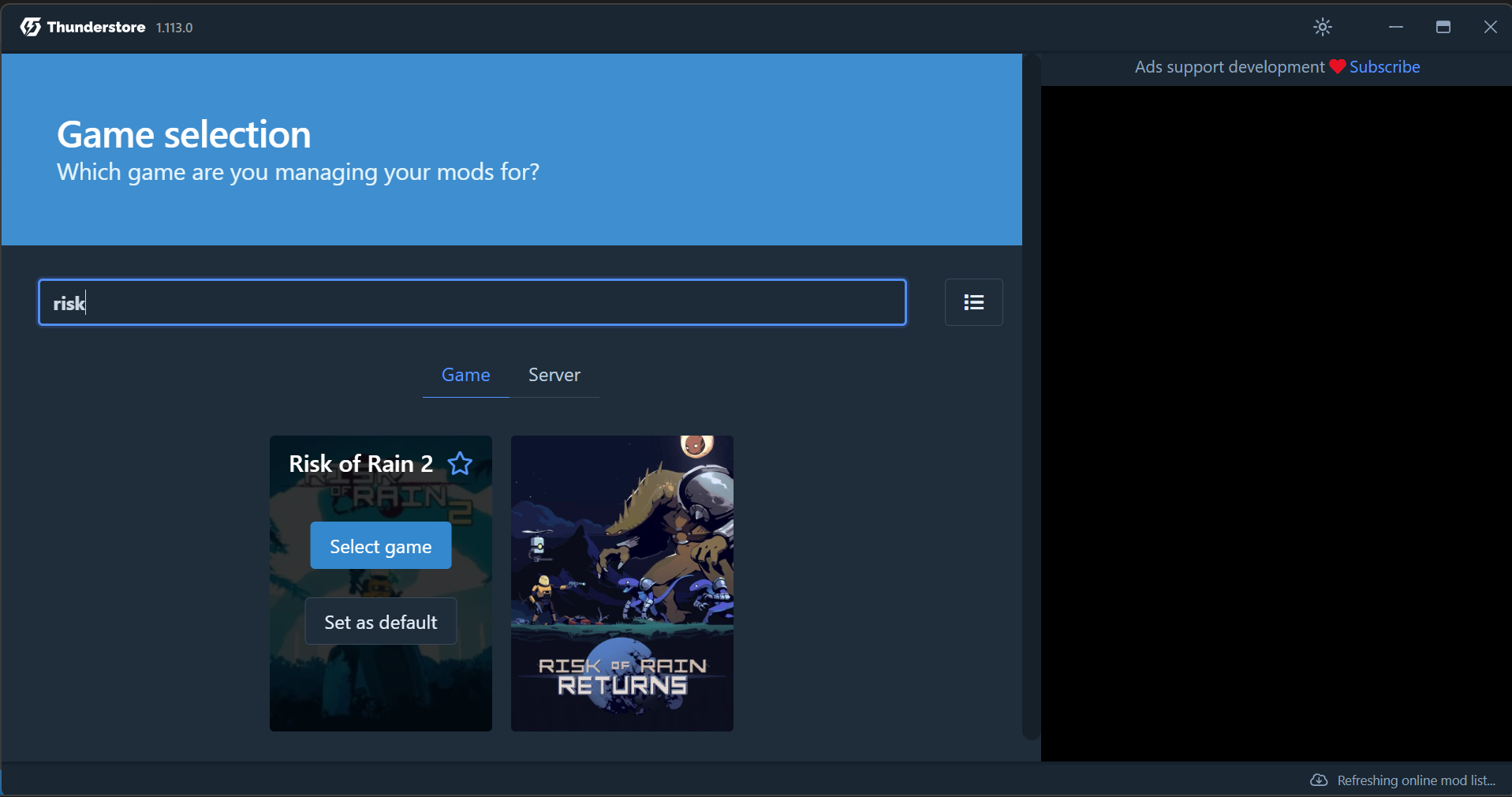Click the Thunderstore logo icon
Viewport: 1512px width, 797px height.
tap(31, 27)
